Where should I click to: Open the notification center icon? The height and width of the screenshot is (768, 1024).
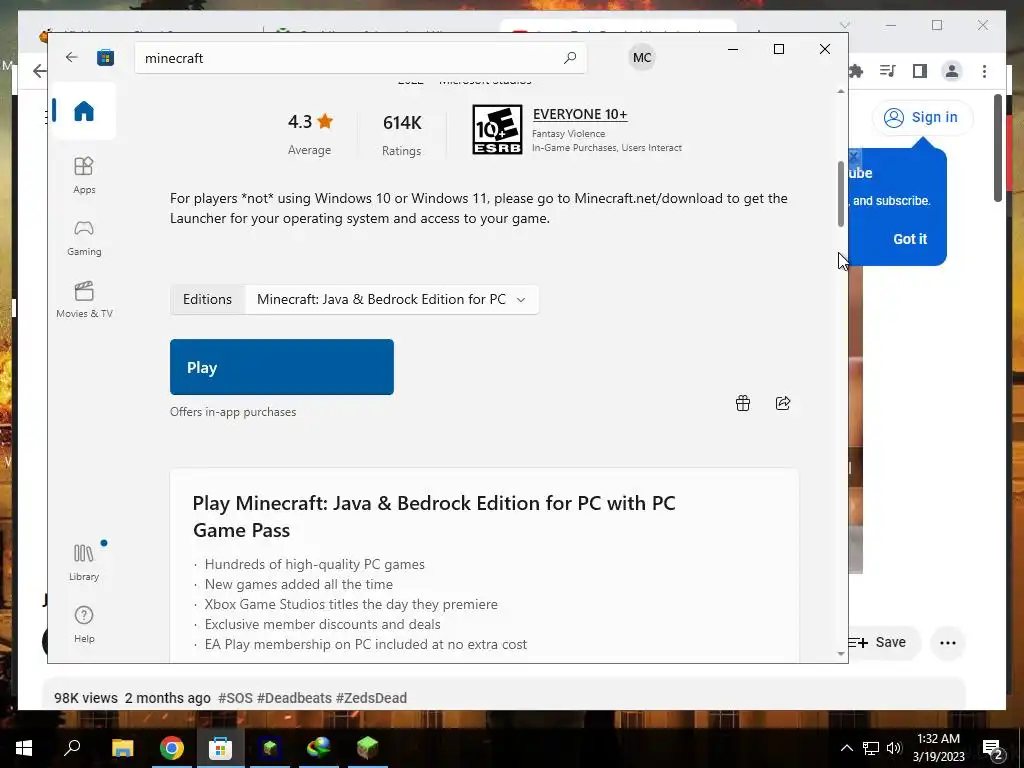(992, 749)
